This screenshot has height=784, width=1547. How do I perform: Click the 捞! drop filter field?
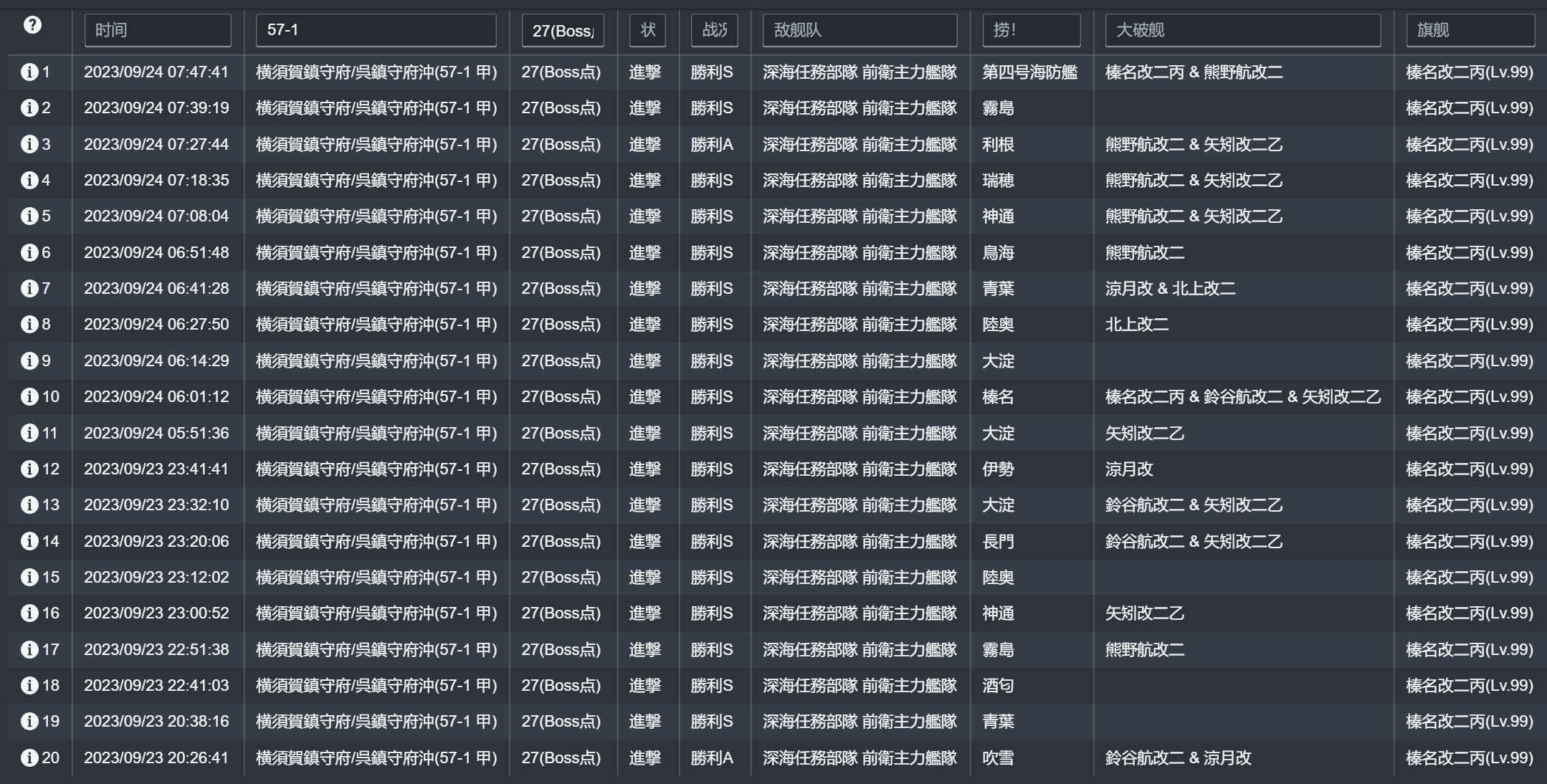pyautogui.click(x=1031, y=30)
